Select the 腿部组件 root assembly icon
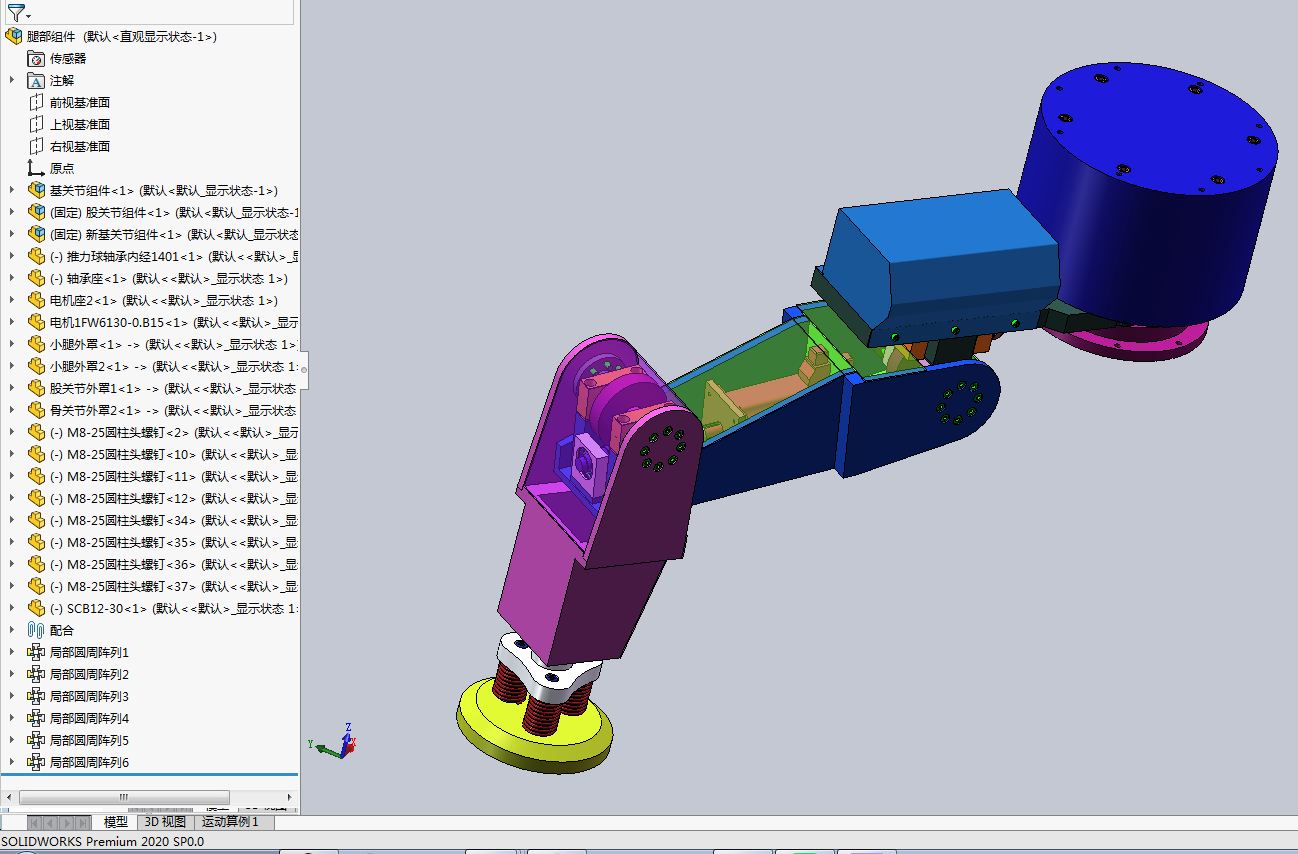This screenshot has width=1298, height=854. click(x=14, y=36)
